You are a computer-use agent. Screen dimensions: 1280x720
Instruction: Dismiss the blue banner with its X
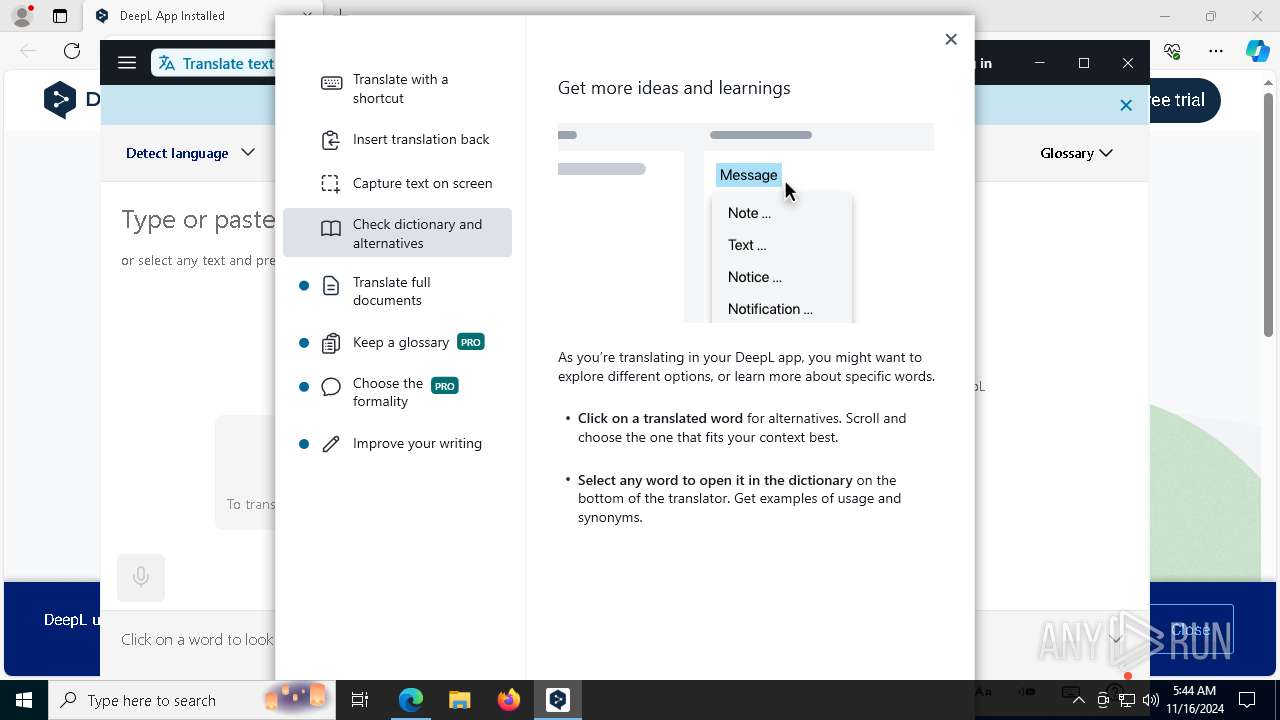click(1126, 105)
